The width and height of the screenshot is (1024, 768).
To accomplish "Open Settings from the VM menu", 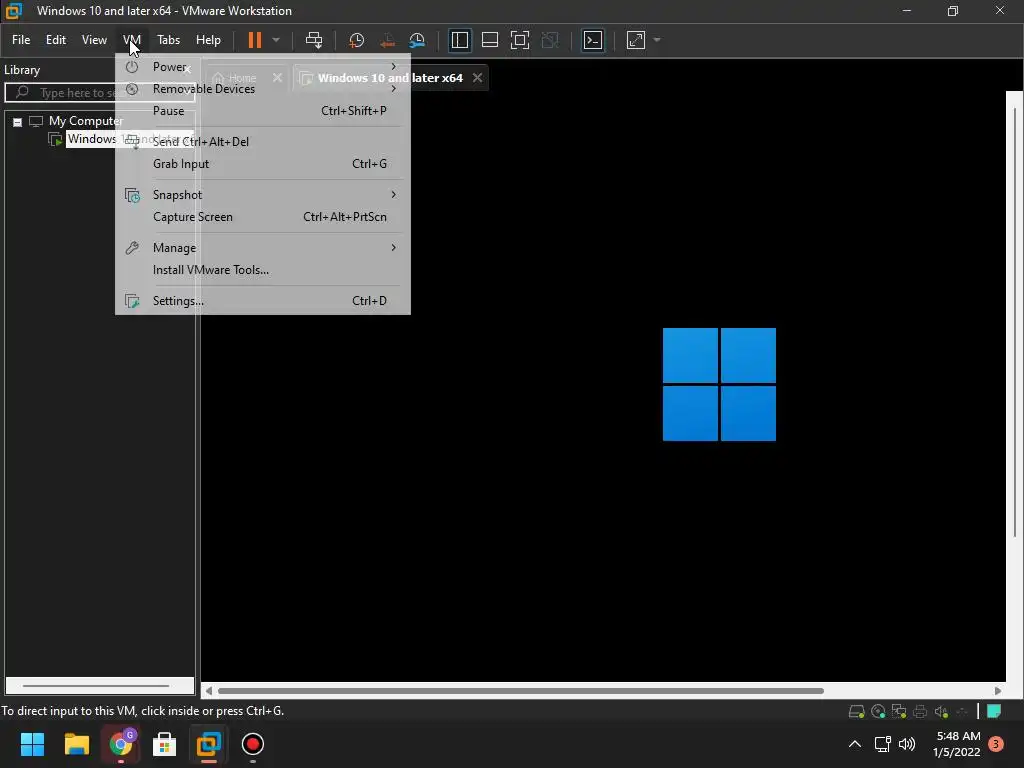I will coord(263,301).
